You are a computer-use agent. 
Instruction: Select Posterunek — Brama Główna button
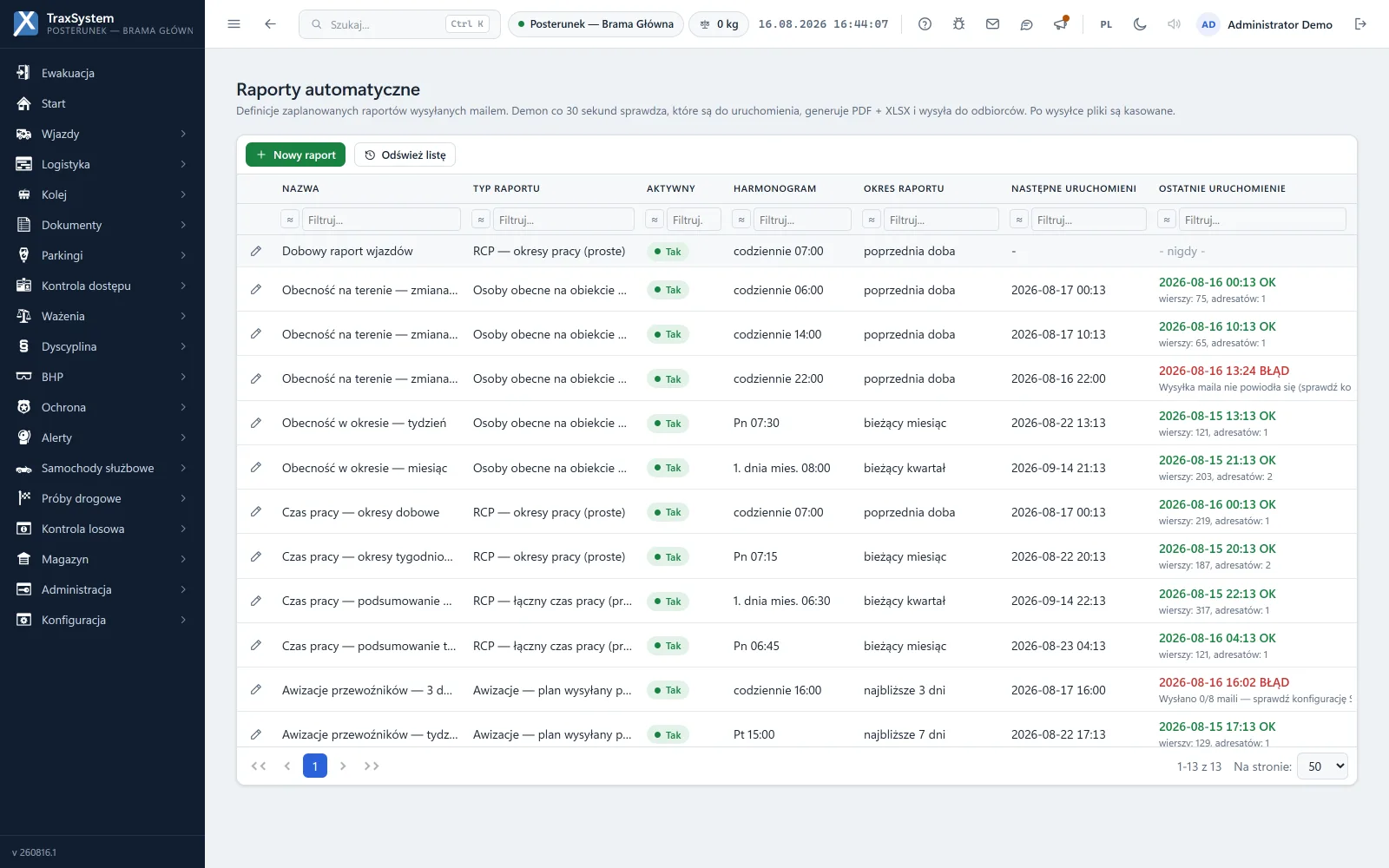coord(596,24)
